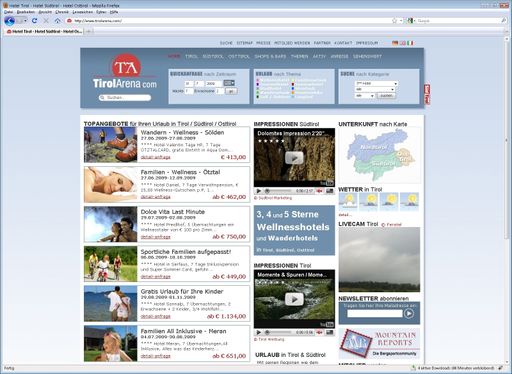512x374 pixels.
Task: Open the SÜDTIROL navigation item
Action: [213, 56]
